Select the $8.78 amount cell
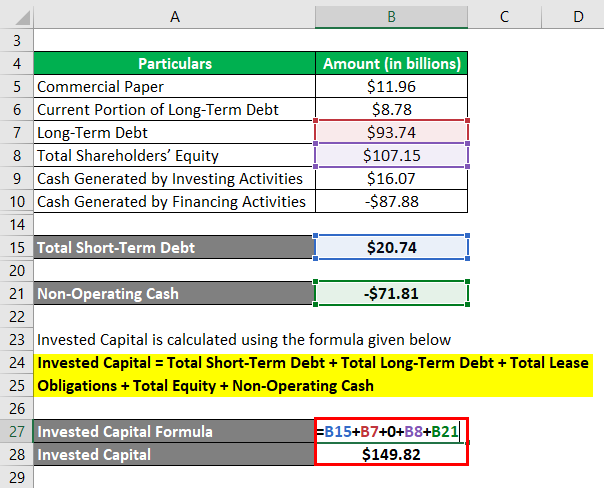Screen dimensions: 604x488 (x=391, y=109)
